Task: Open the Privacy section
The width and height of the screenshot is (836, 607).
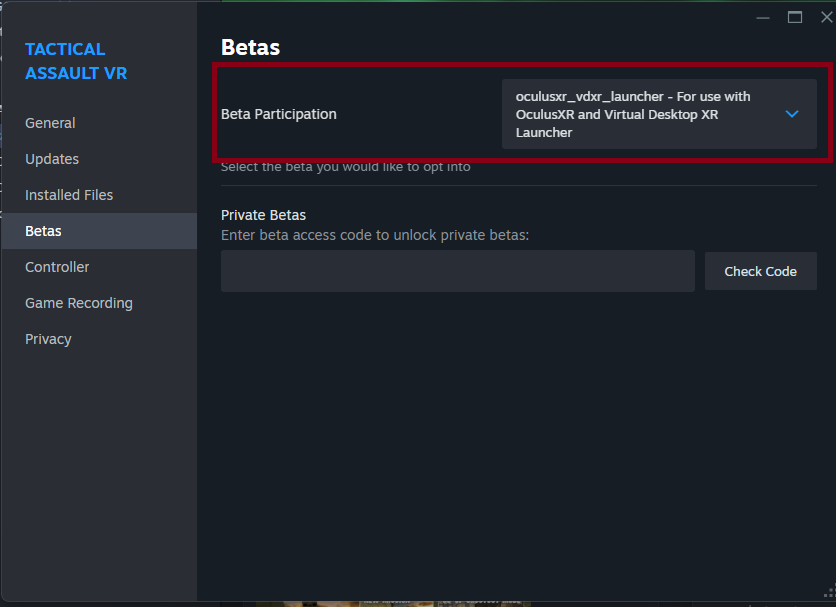Action: [48, 339]
